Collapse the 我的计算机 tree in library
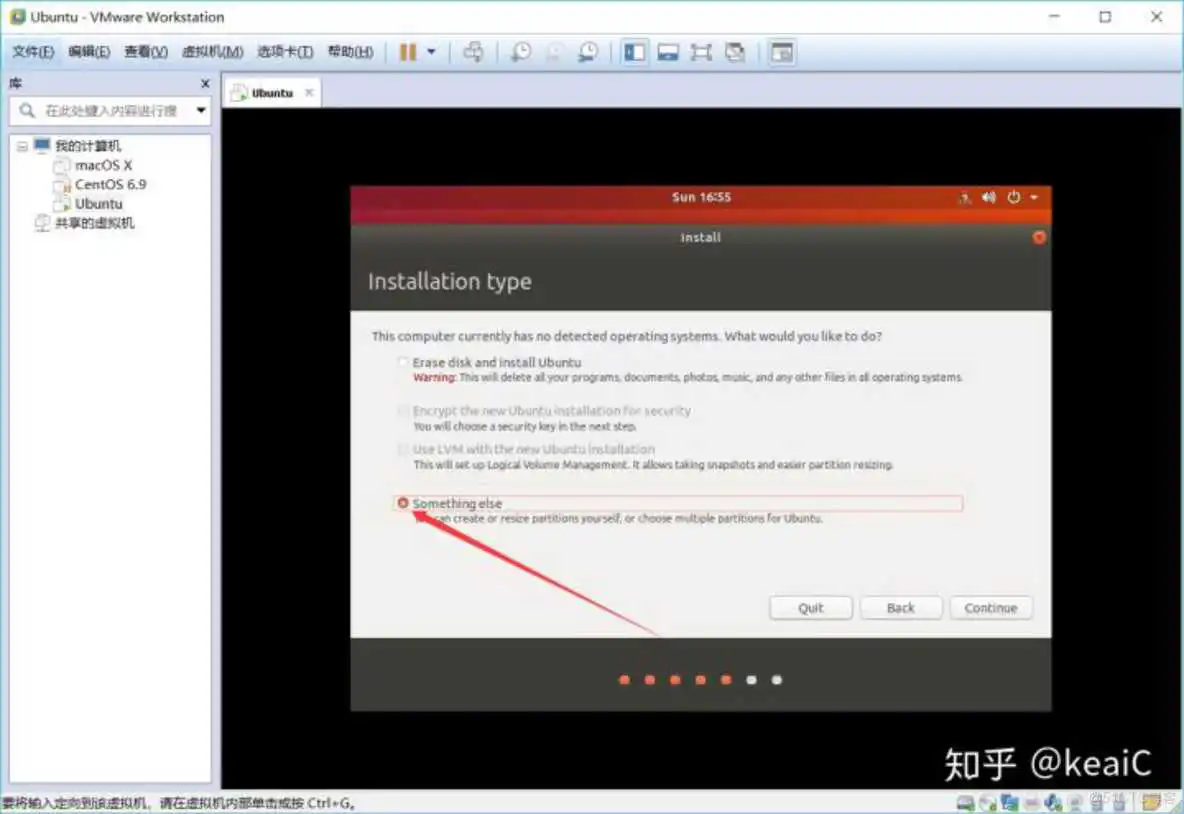1184x814 pixels. click(22, 145)
